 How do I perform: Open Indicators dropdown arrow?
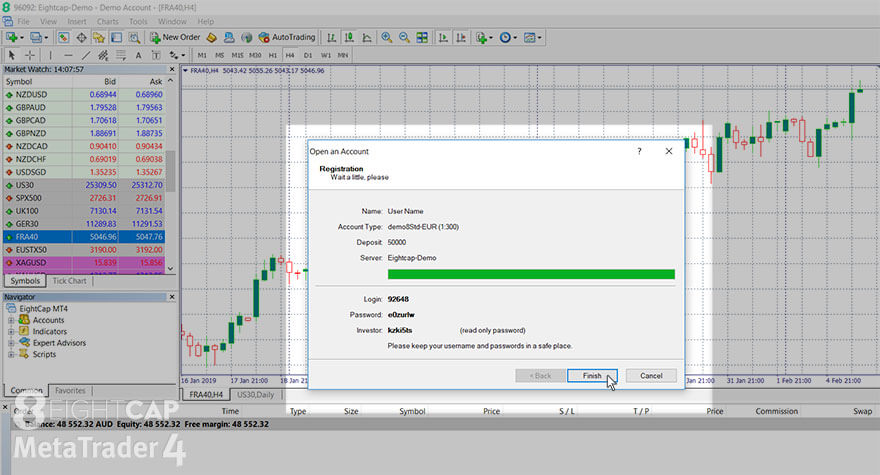click(491, 38)
